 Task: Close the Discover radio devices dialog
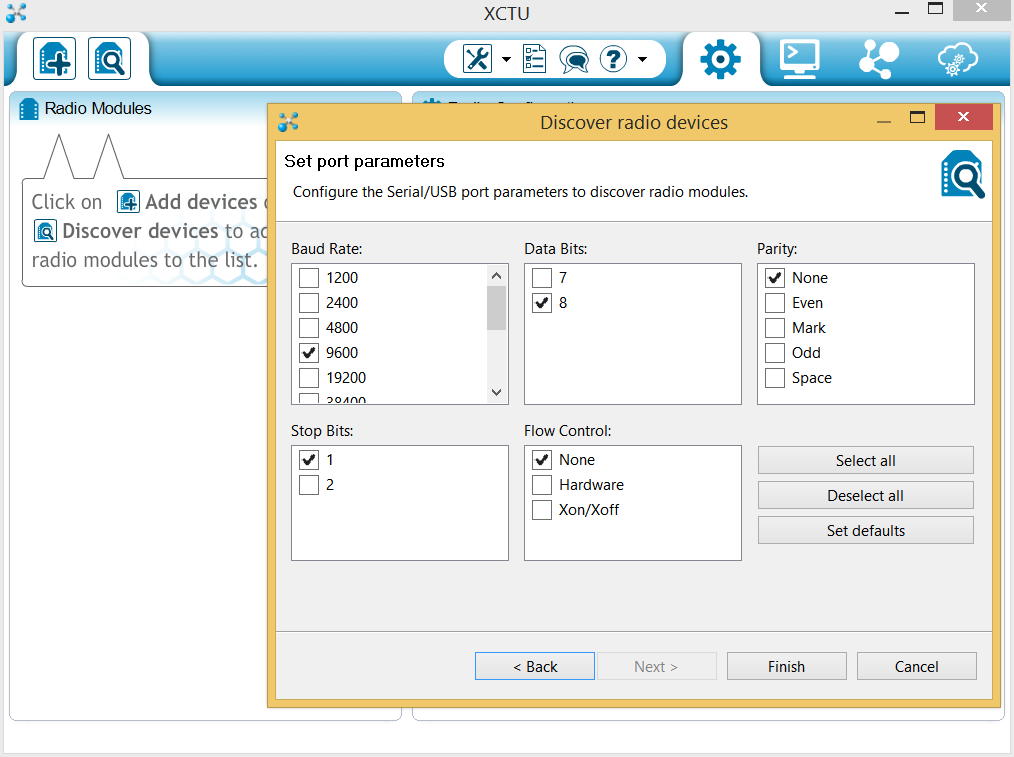(x=964, y=117)
